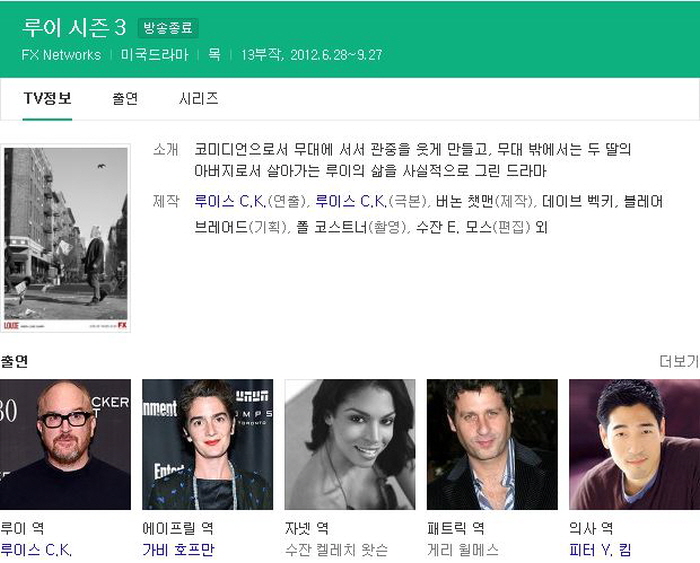Click the Louie season 3 poster image
The image size is (700, 563).
point(66,238)
